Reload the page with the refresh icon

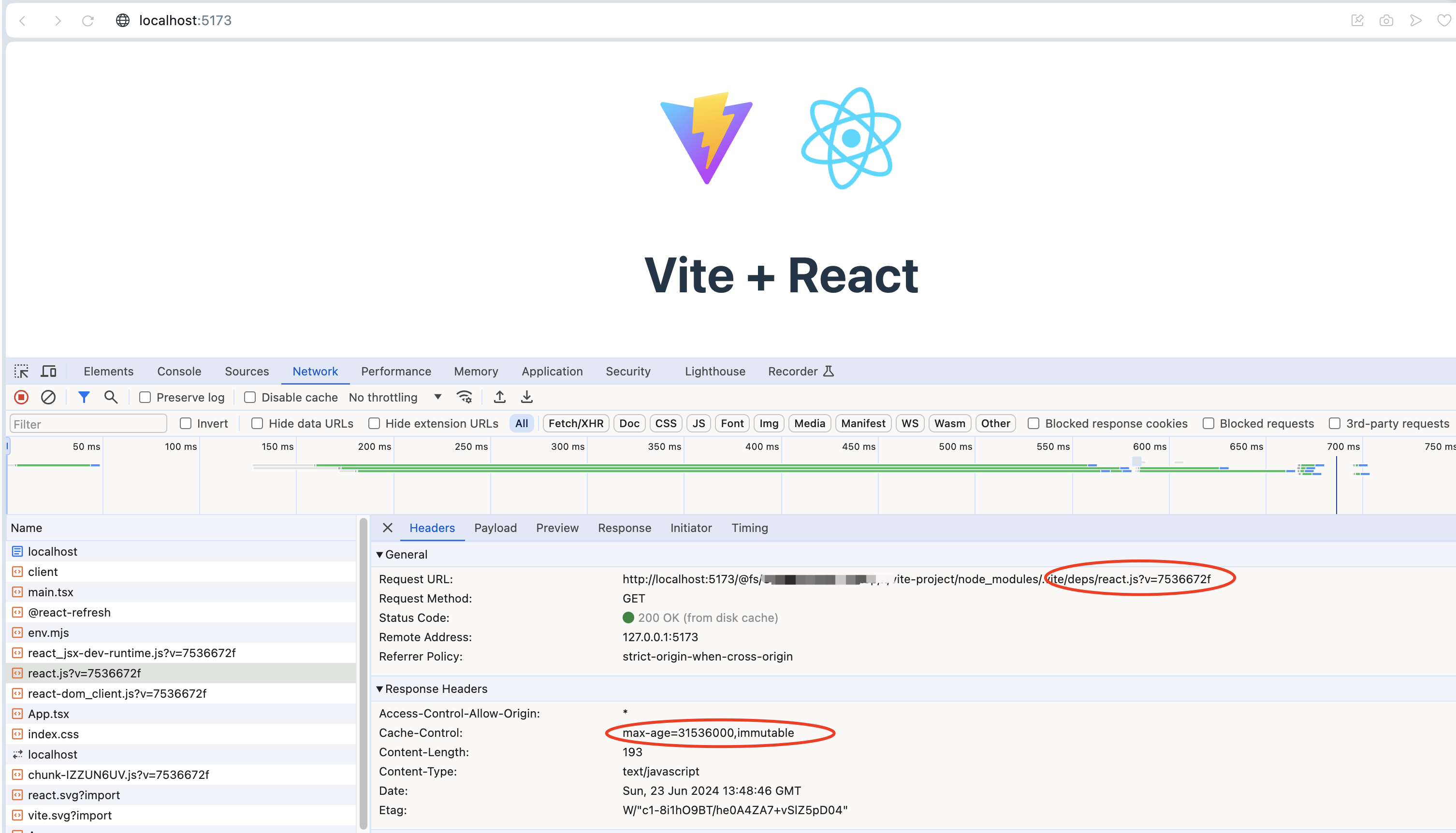coord(87,21)
